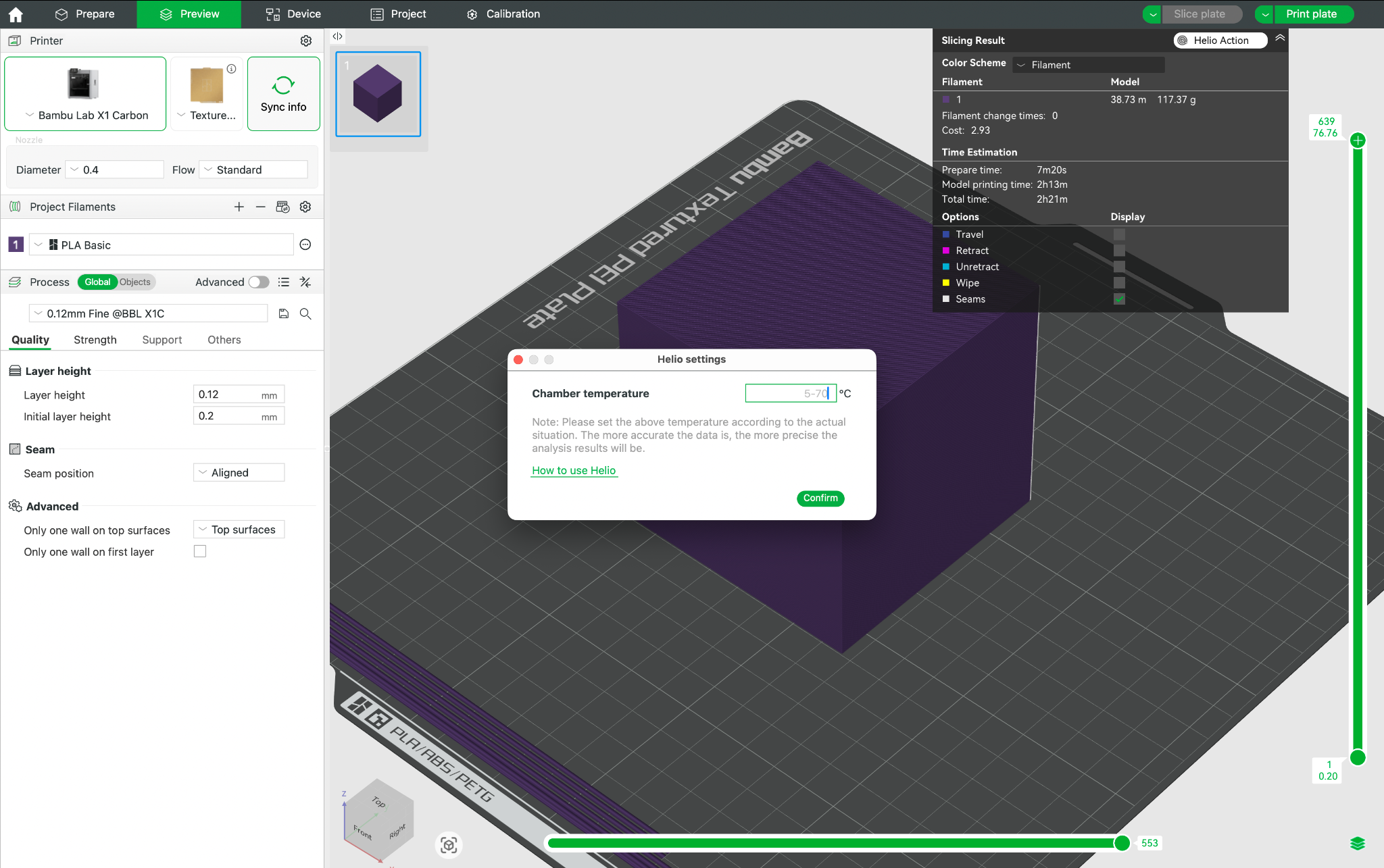Screen dimensions: 1384x868
Task: Click the vertical layer slider bottom handle
Action: click(1358, 758)
